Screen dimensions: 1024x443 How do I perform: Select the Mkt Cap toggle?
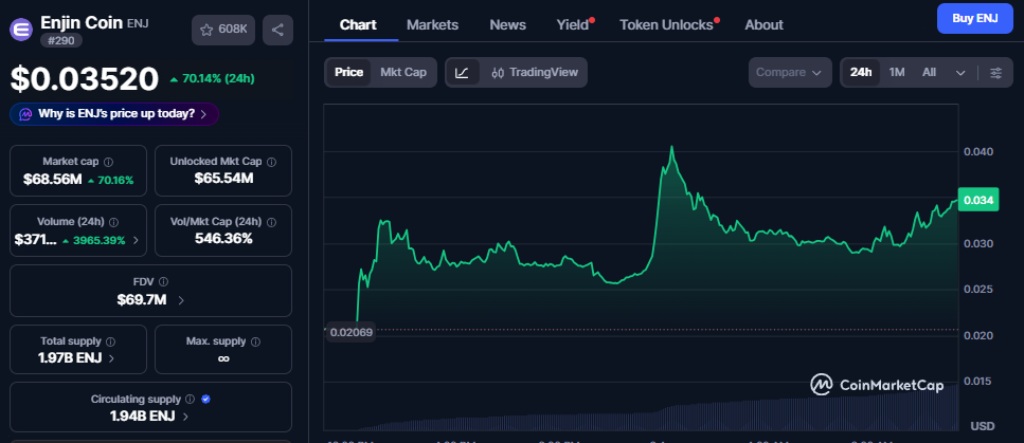tap(403, 73)
